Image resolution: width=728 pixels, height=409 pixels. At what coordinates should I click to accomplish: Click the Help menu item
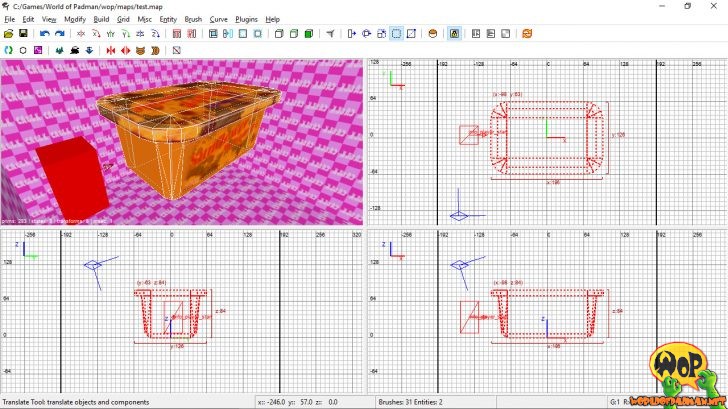272,19
